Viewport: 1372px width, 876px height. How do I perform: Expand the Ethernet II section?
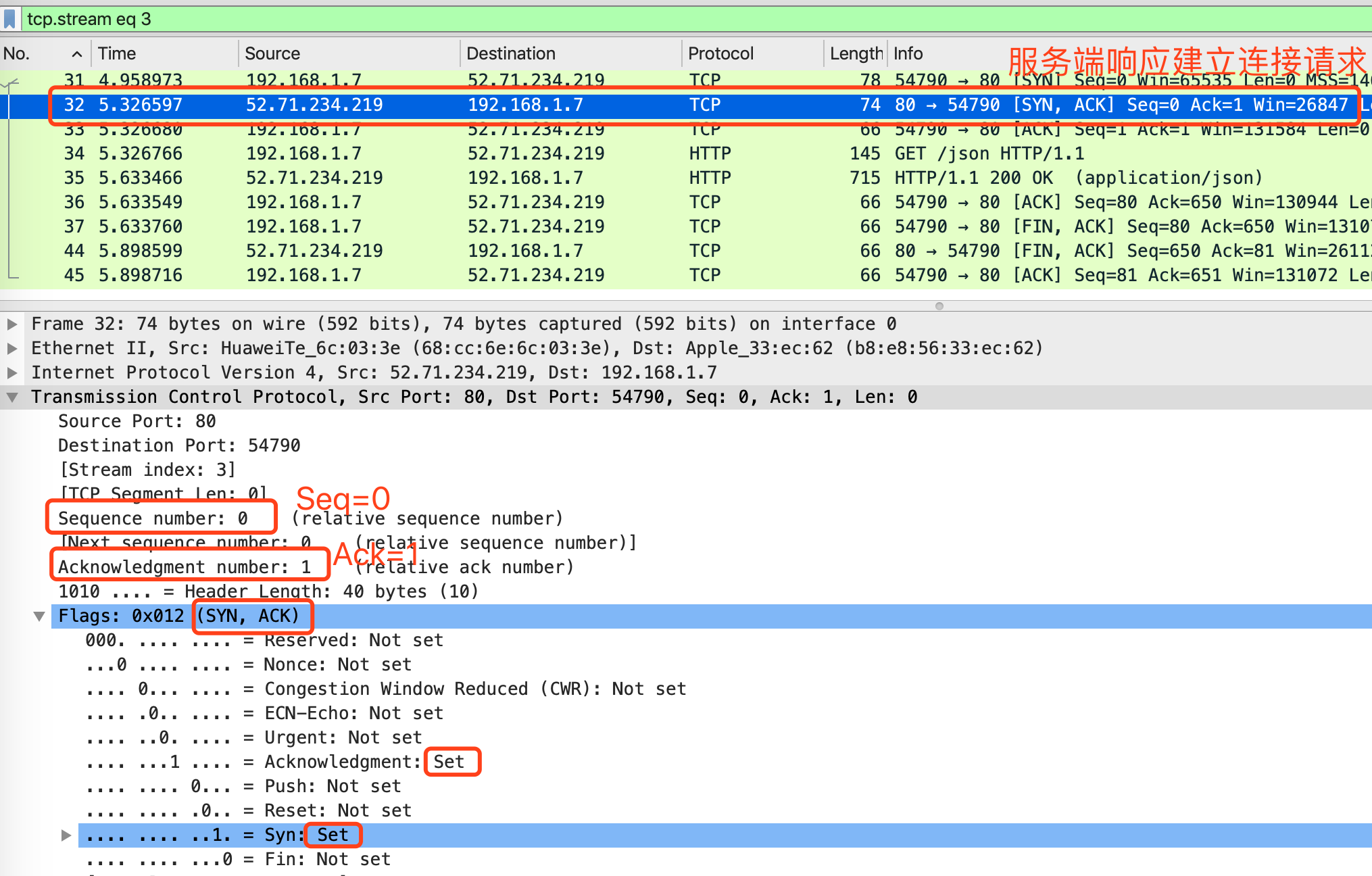pyautogui.click(x=12, y=348)
